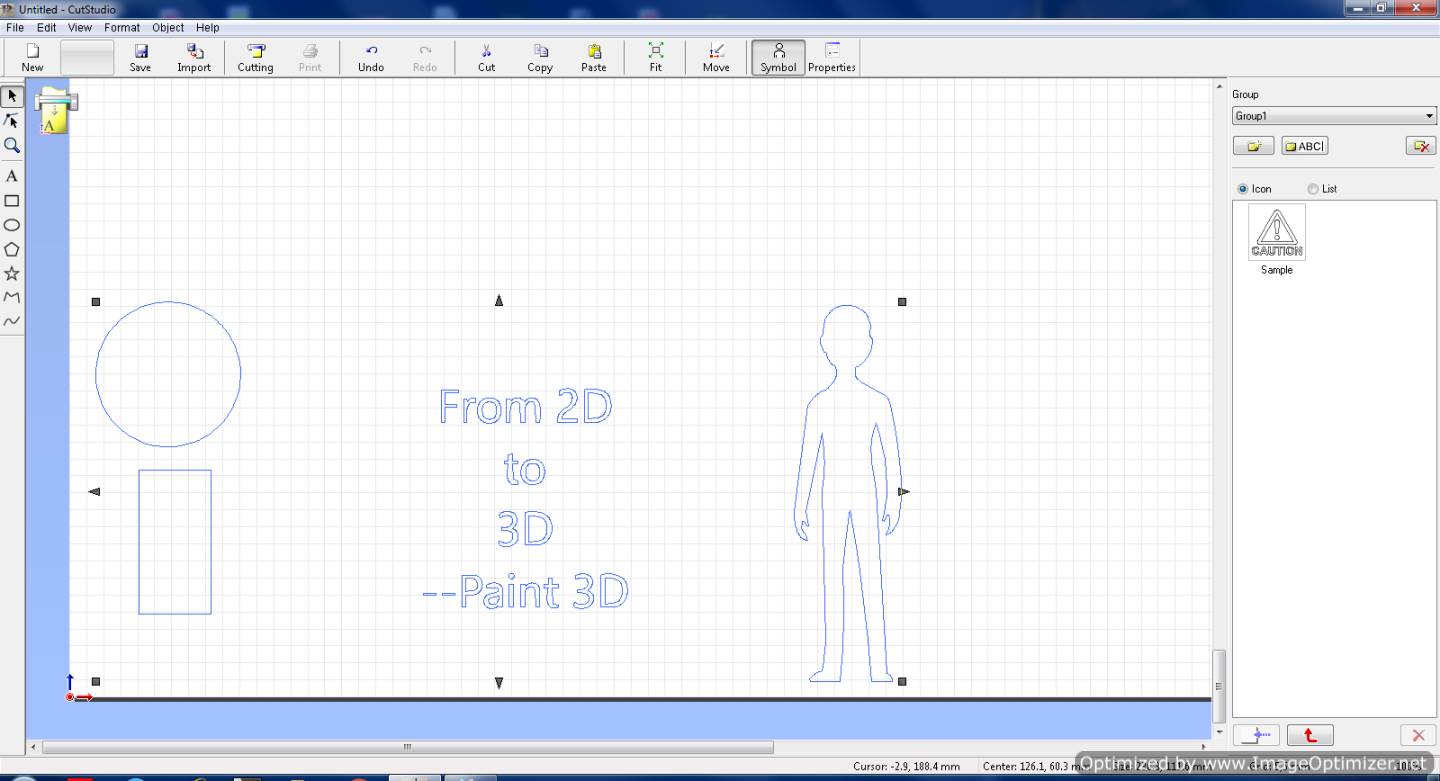Open the Cutting dialog from toolbar

(255, 57)
